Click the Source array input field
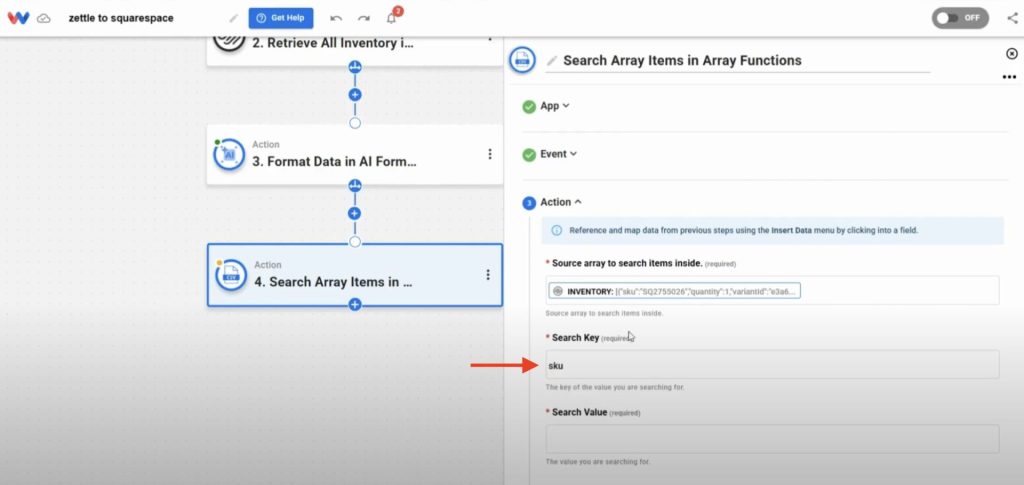 [773, 290]
